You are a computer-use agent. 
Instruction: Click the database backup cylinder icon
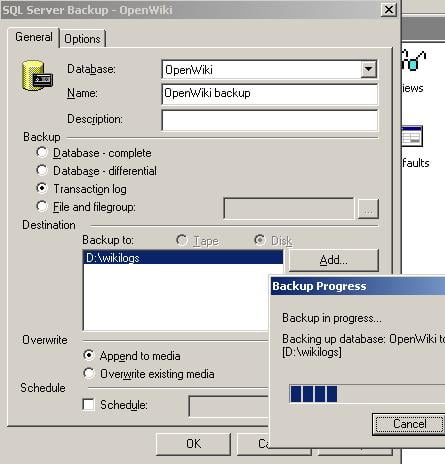click(x=37, y=76)
